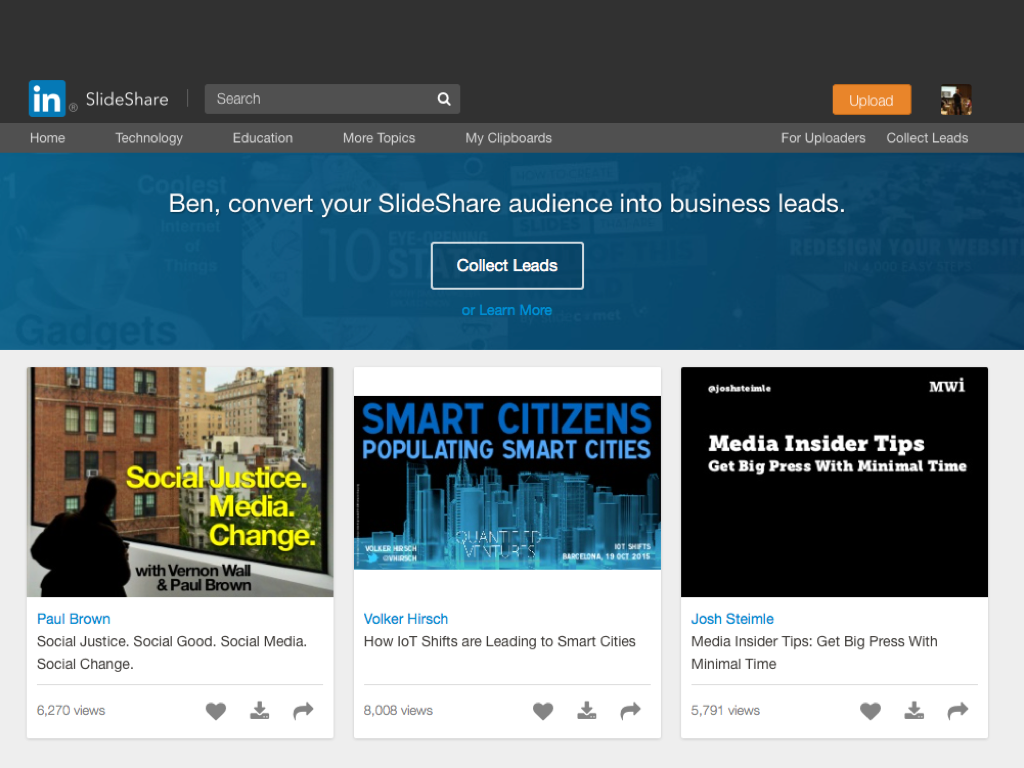Download the Media Insider Tips slides
This screenshot has height=768, width=1024.
coord(914,711)
